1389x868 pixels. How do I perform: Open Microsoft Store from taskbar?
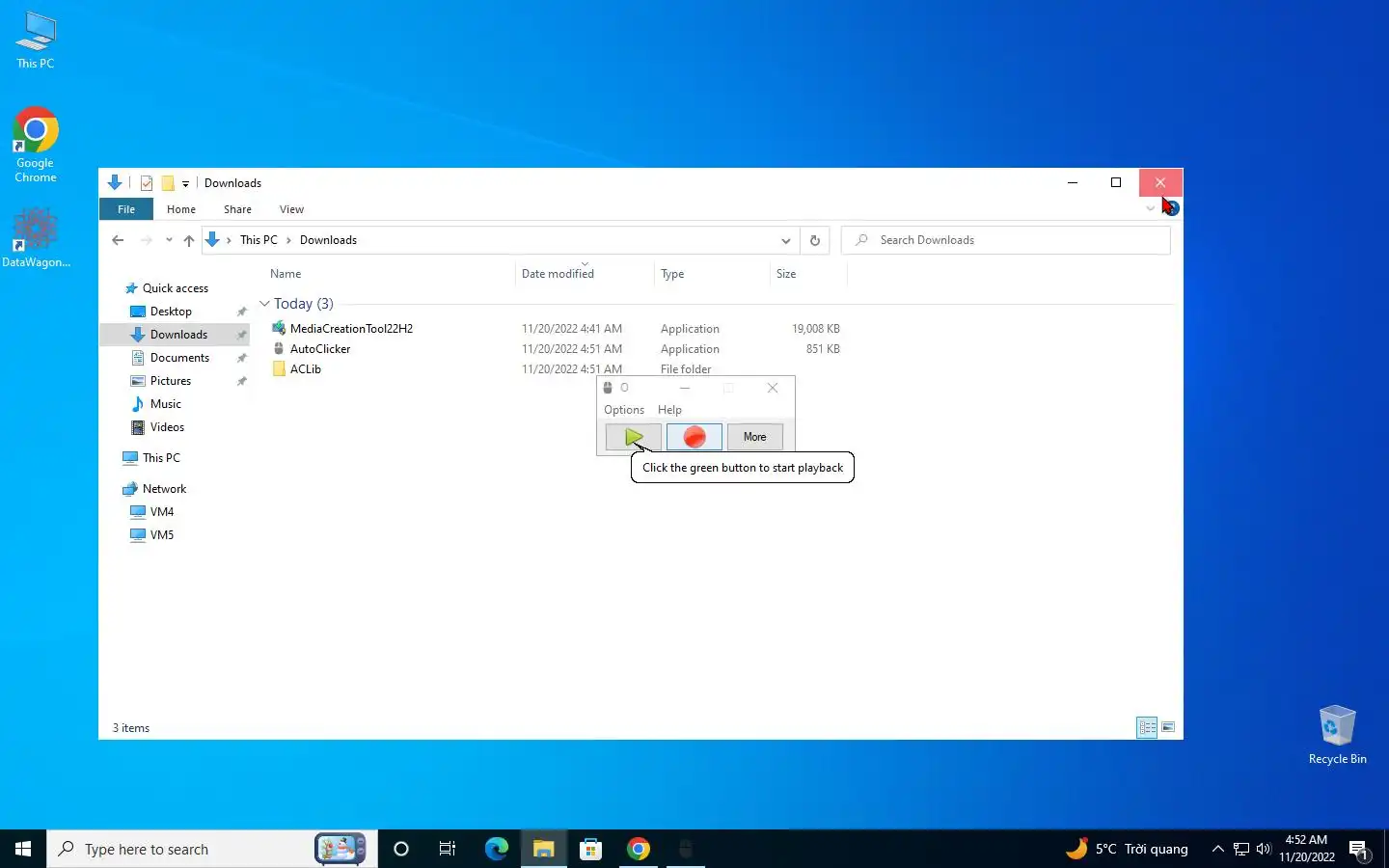point(590,849)
